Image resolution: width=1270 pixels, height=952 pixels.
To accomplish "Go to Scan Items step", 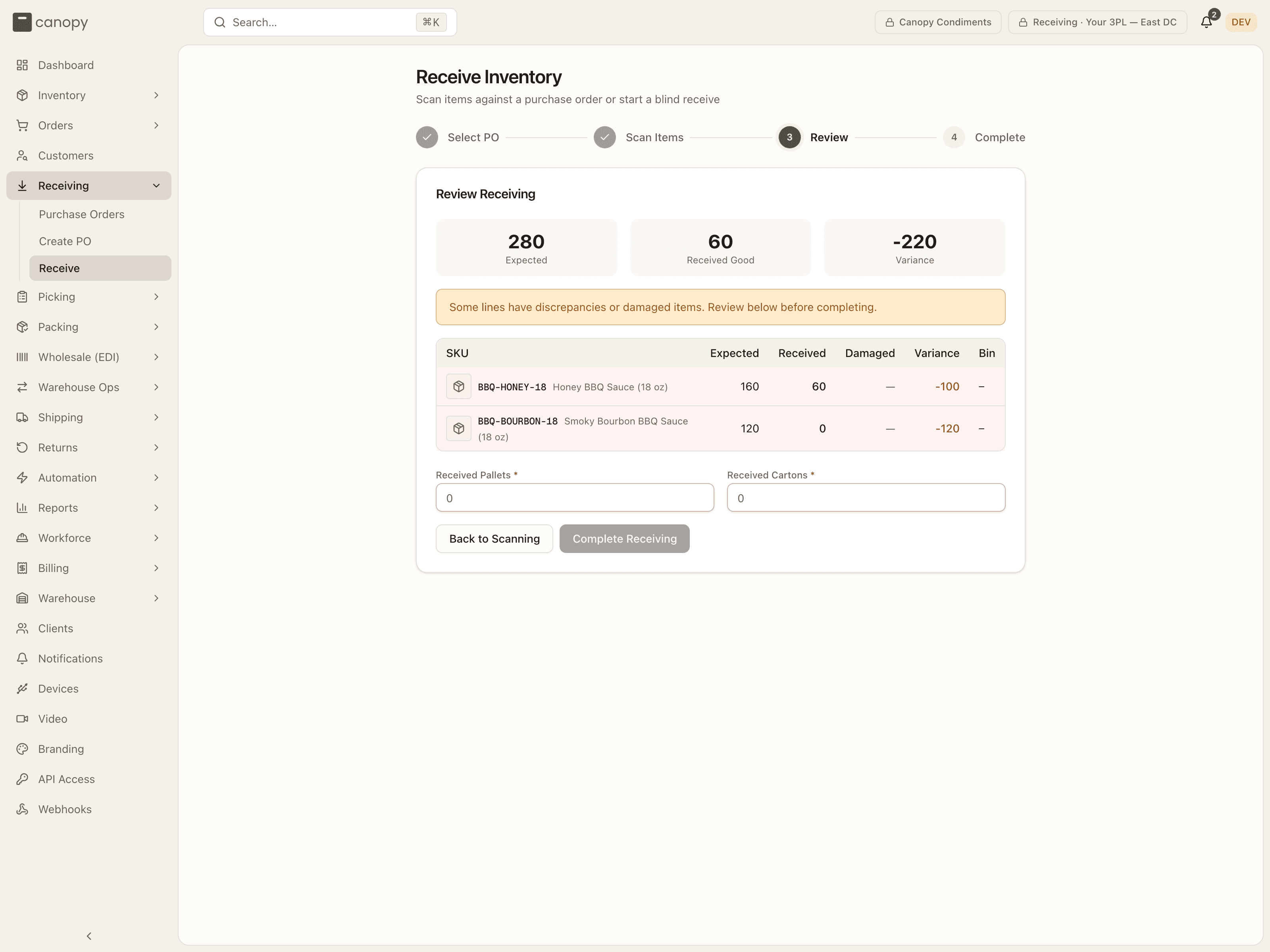I will tap(639, 137).
